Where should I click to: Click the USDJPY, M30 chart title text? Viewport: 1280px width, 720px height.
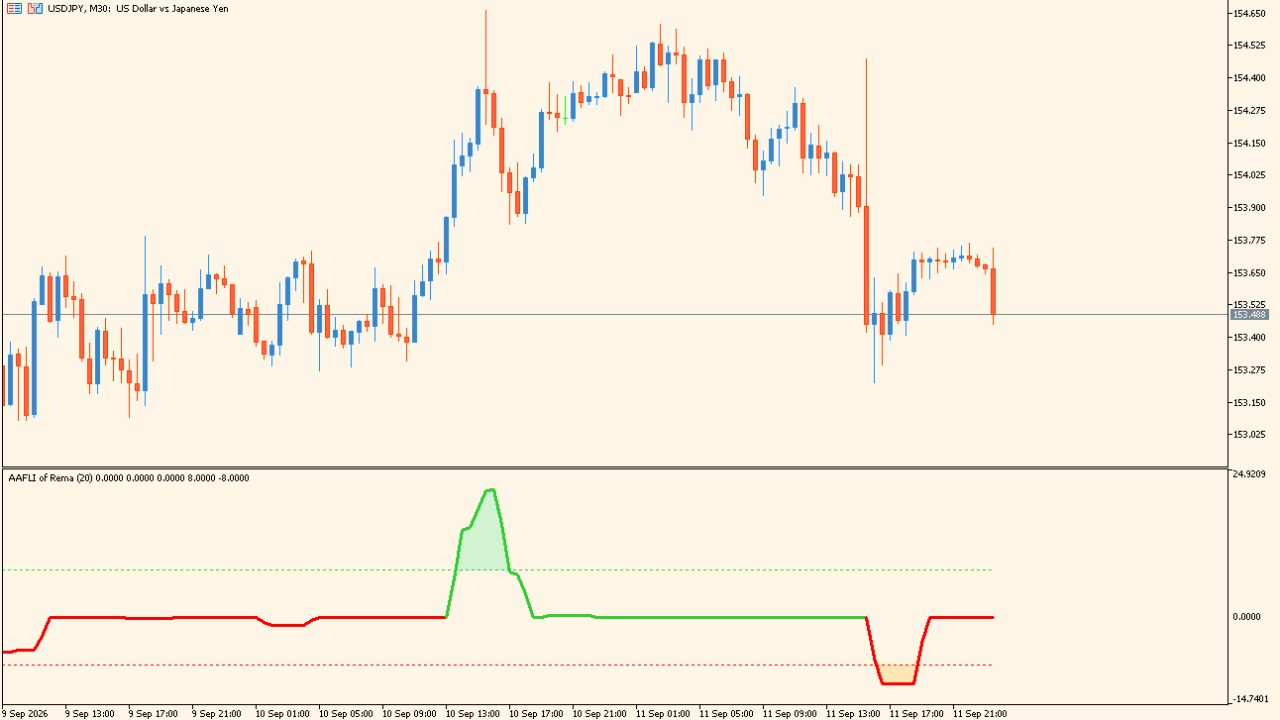pos(138,9)
